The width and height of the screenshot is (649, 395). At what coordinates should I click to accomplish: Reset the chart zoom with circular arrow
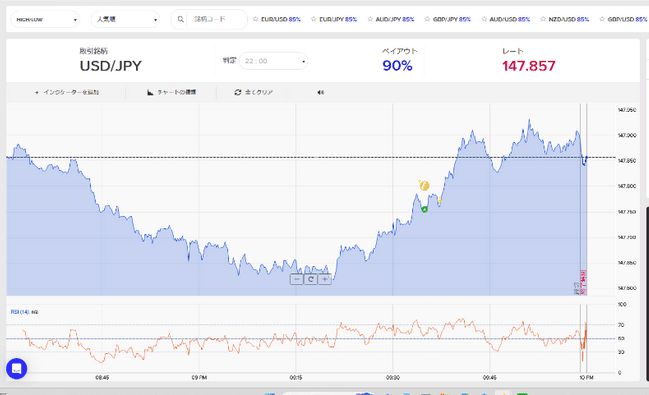pyautogui.click(x=310, y=279)
